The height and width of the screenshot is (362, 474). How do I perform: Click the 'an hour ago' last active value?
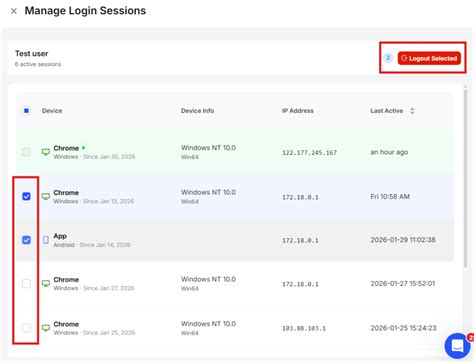click(389, 152)
